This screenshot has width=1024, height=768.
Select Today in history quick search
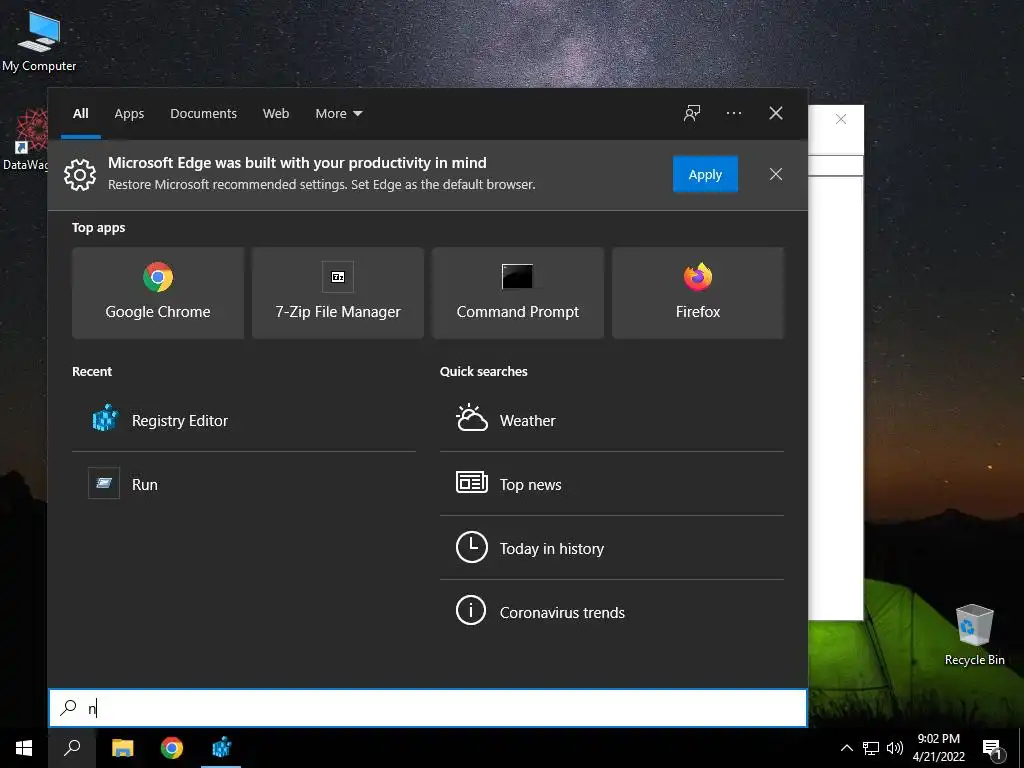(x=612, y=548)
